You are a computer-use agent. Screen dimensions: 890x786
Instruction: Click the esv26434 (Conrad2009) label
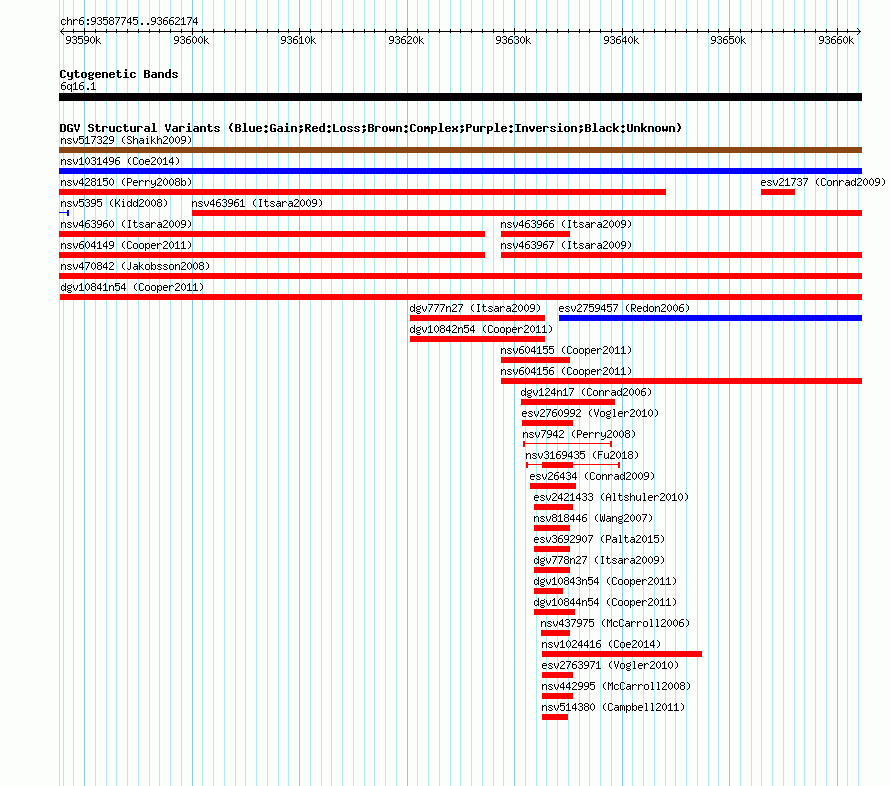pyautogui.click(x=592, y=476)
